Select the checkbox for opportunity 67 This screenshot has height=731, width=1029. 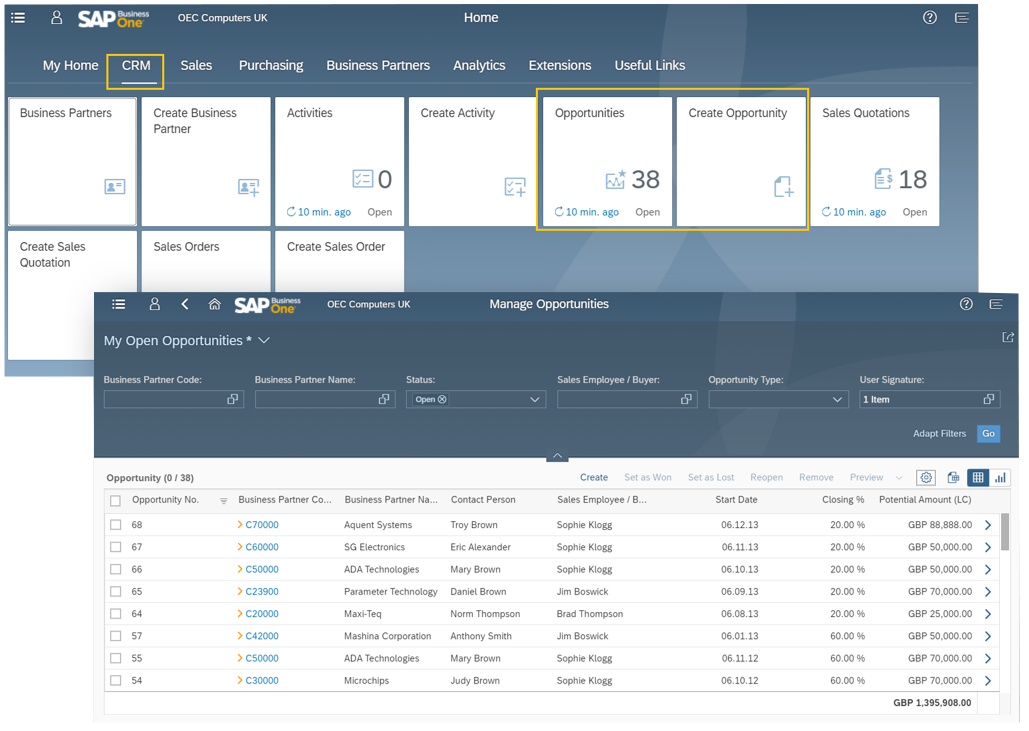click(x=116, y=547)
